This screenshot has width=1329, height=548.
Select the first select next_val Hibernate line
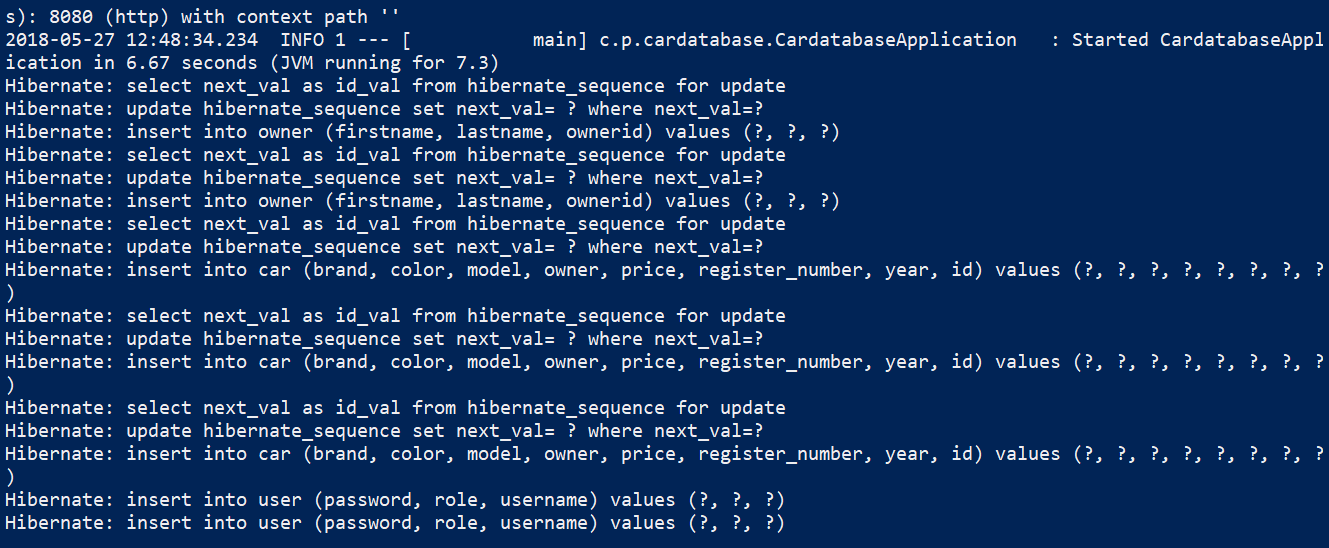[395, 86]
